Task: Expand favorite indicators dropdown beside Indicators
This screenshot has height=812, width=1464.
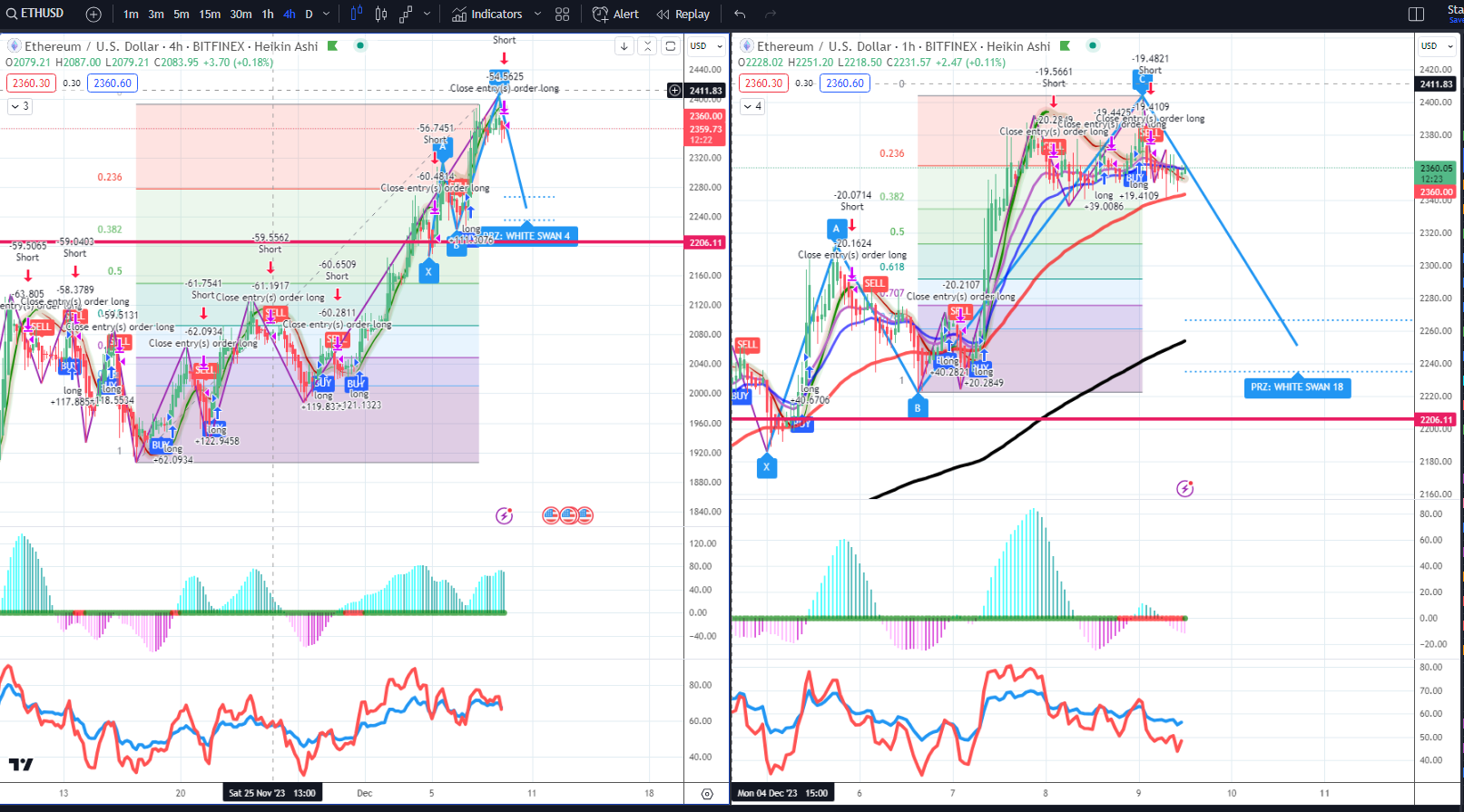Action: point(537,14)
